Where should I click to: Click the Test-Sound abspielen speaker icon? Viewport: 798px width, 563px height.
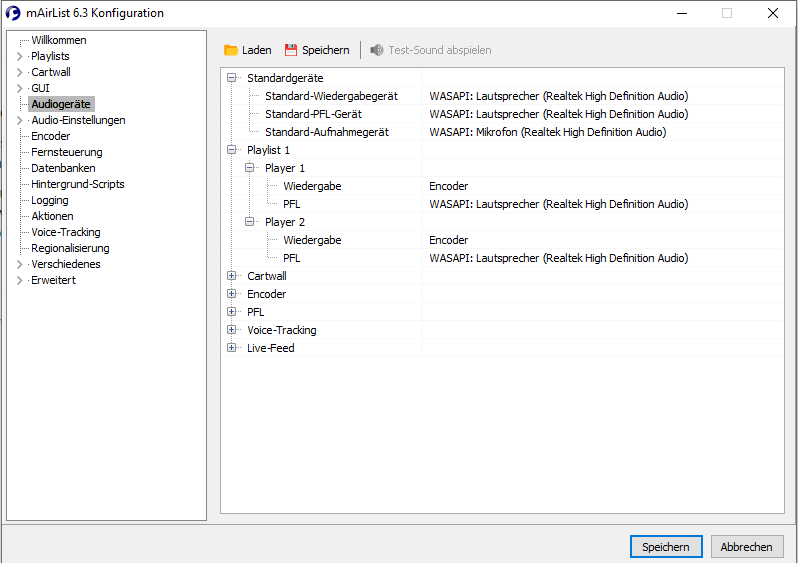point(377,50)
